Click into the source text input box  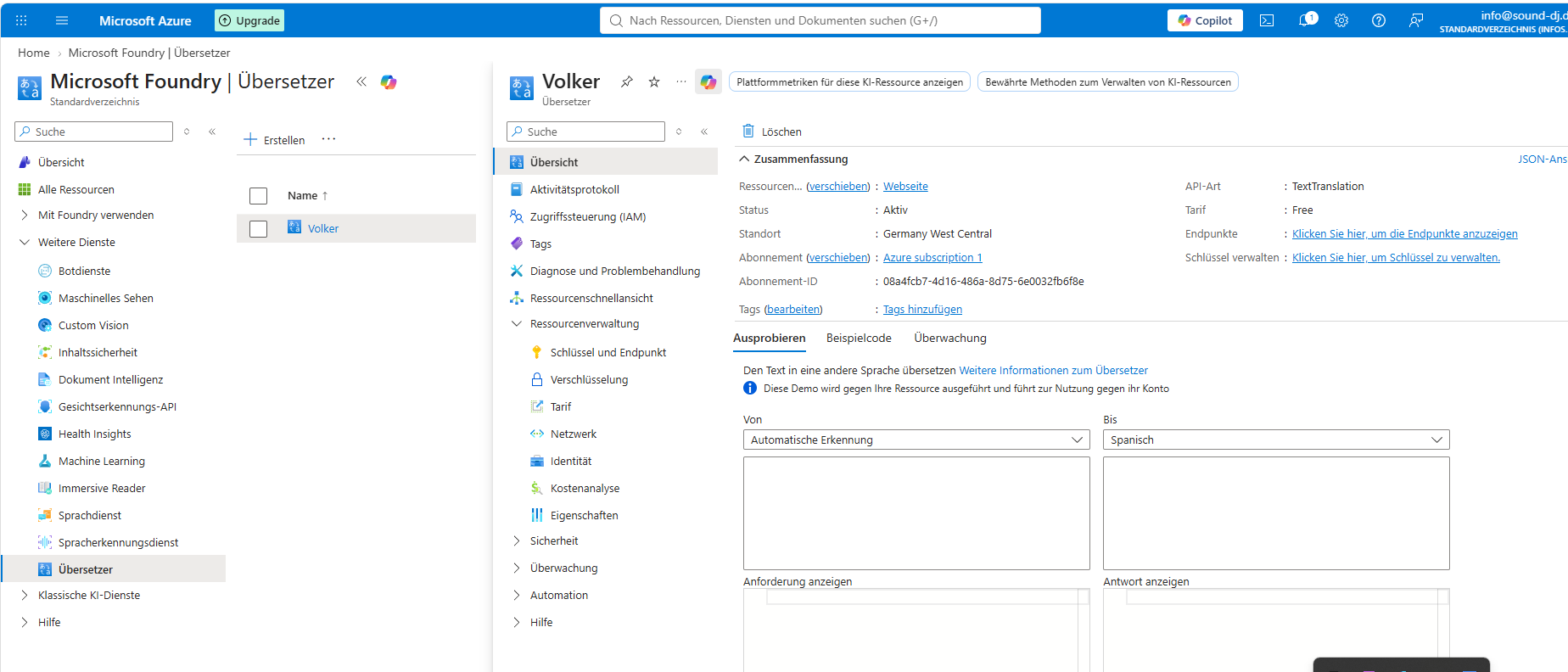tap(916, 513)
